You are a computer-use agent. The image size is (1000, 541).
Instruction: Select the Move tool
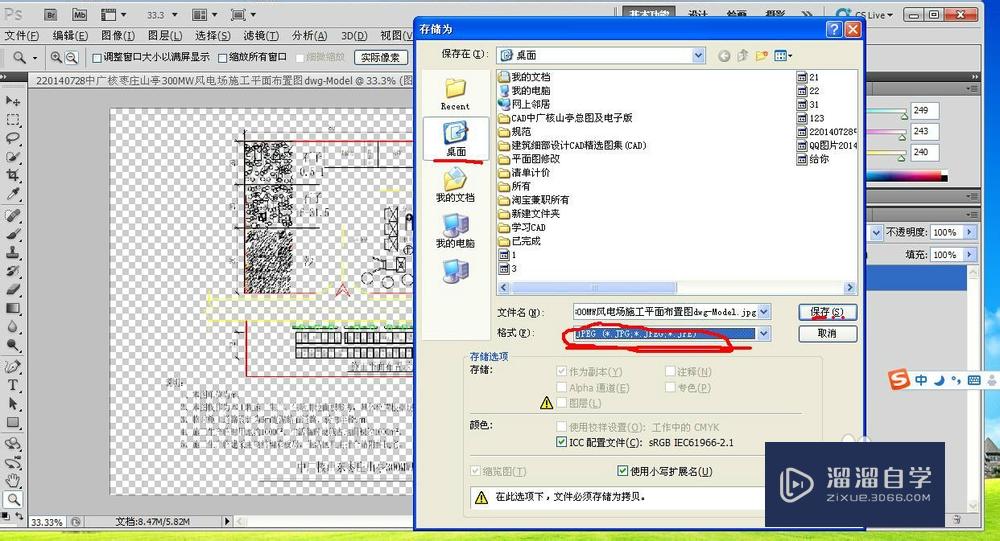(x=13, y=101)
